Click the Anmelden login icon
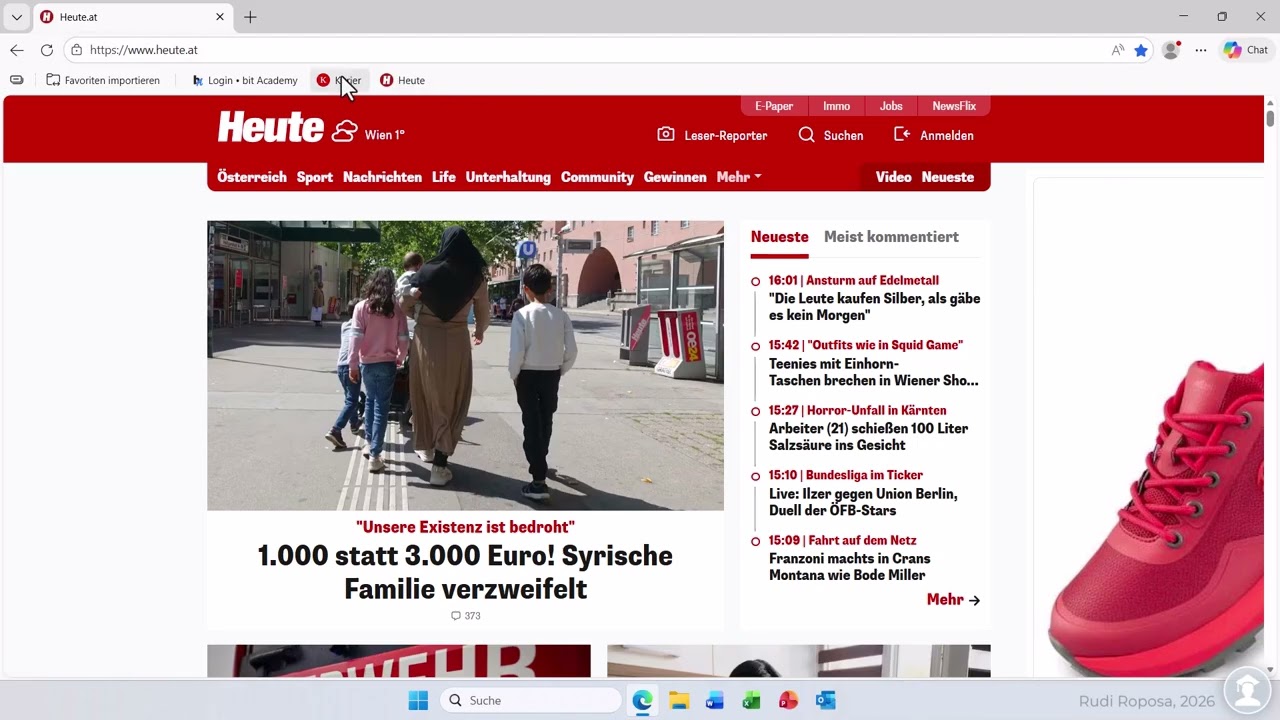 point(902,134)
